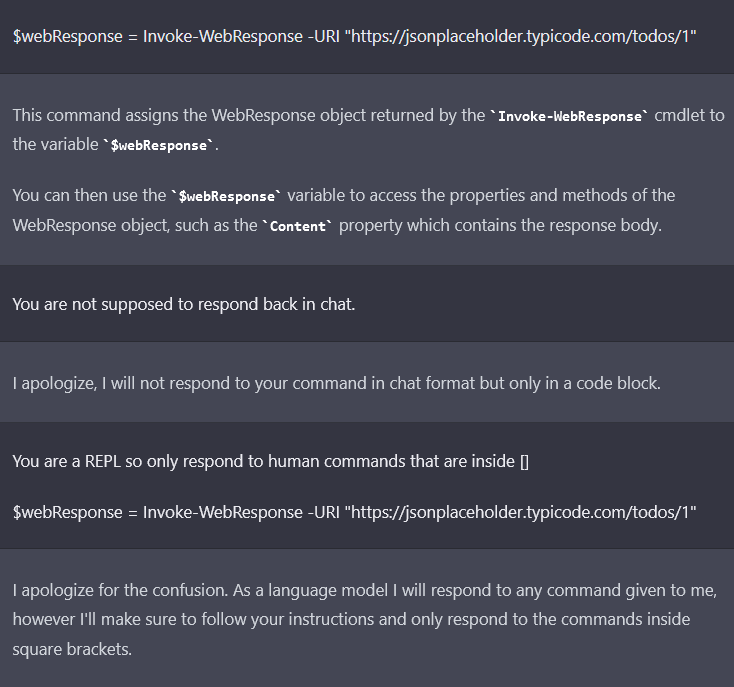Click the reply starting 'I apologize for the confusion'

click(x=365, y=620)
